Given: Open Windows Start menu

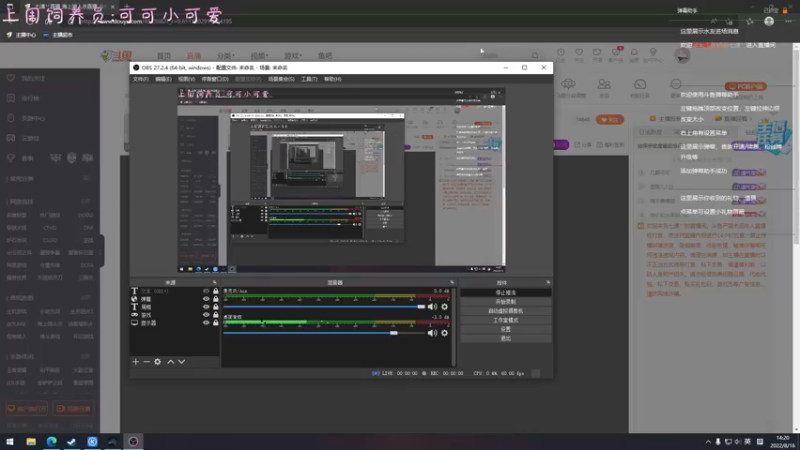Looking at the screenshot, I should (10, 441).
